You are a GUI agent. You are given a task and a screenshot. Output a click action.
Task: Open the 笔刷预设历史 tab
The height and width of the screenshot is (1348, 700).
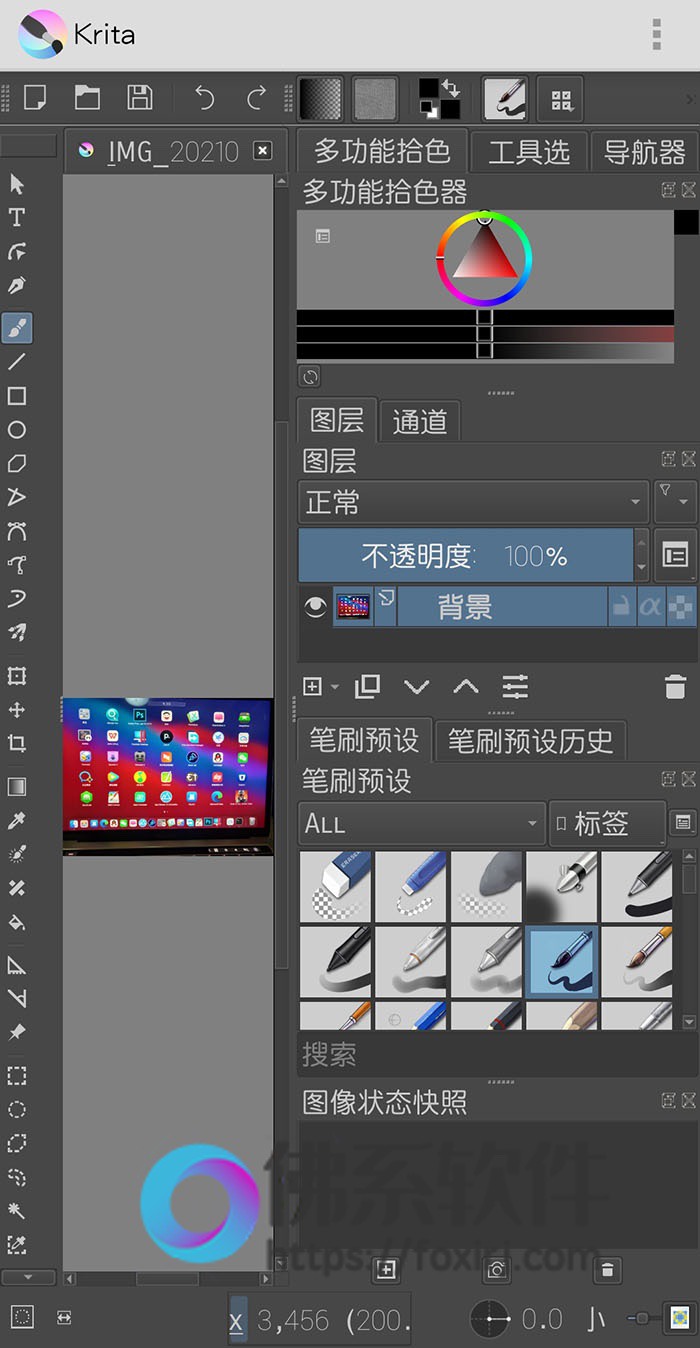click(530, 741)
